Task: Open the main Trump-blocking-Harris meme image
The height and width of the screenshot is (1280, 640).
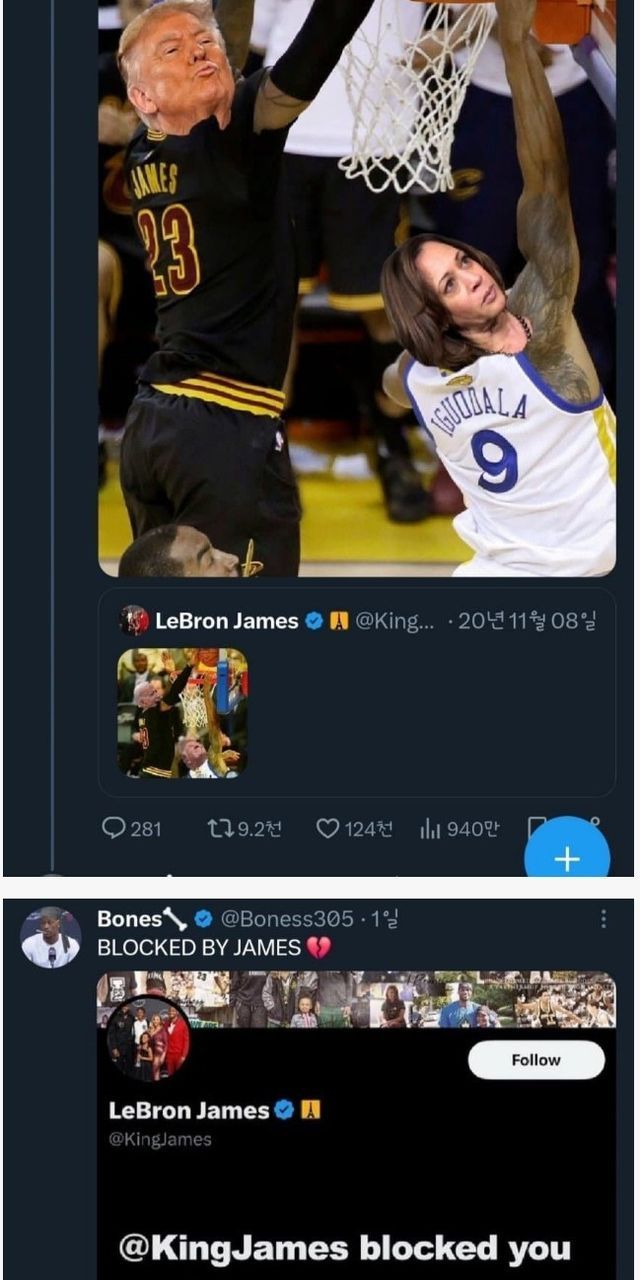Action: [x=356, y=288]
